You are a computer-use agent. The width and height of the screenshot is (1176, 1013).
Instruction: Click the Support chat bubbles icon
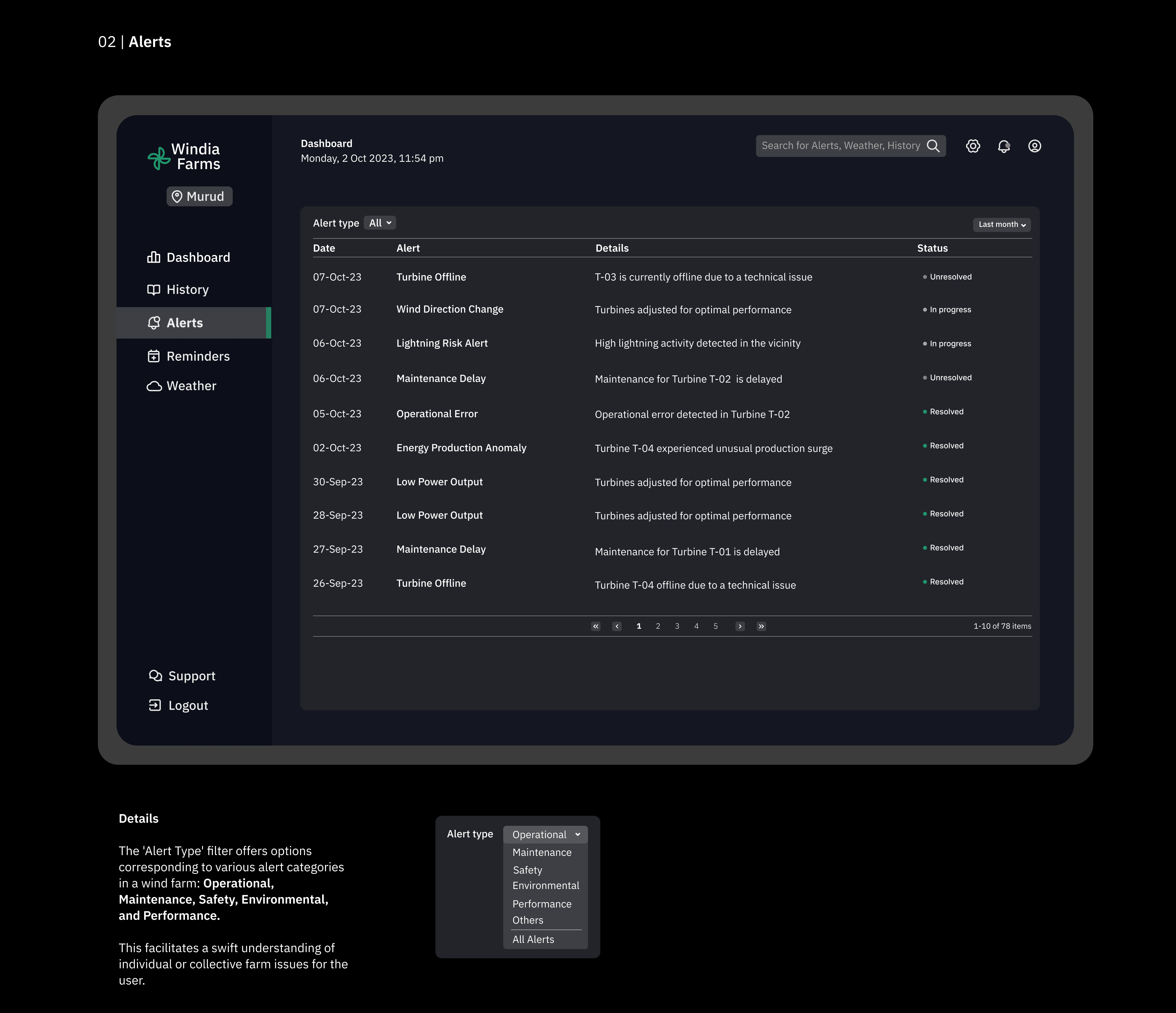[155, 676]
